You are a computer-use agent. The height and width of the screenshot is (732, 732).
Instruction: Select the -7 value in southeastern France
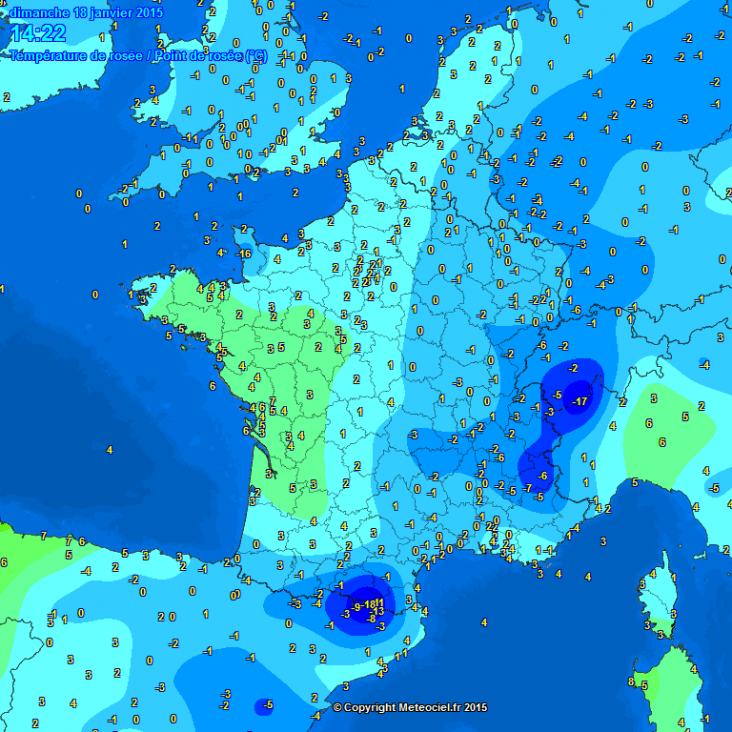click(526, 488)
